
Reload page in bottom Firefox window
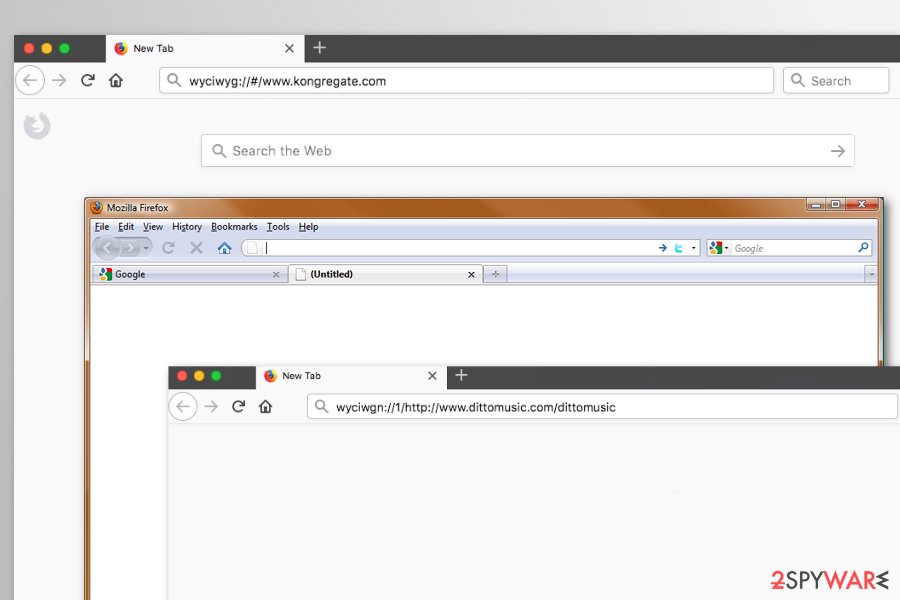coord(239,407)
